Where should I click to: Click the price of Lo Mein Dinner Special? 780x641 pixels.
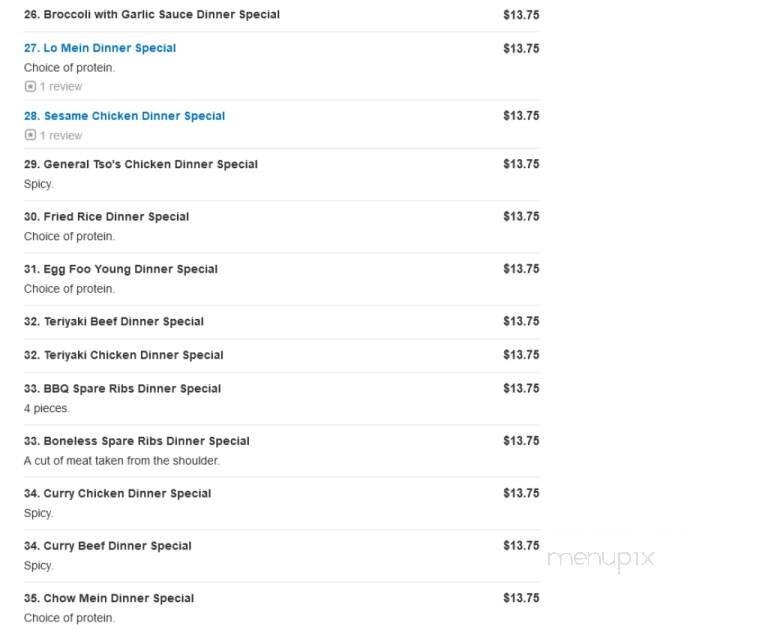point(521,48)
